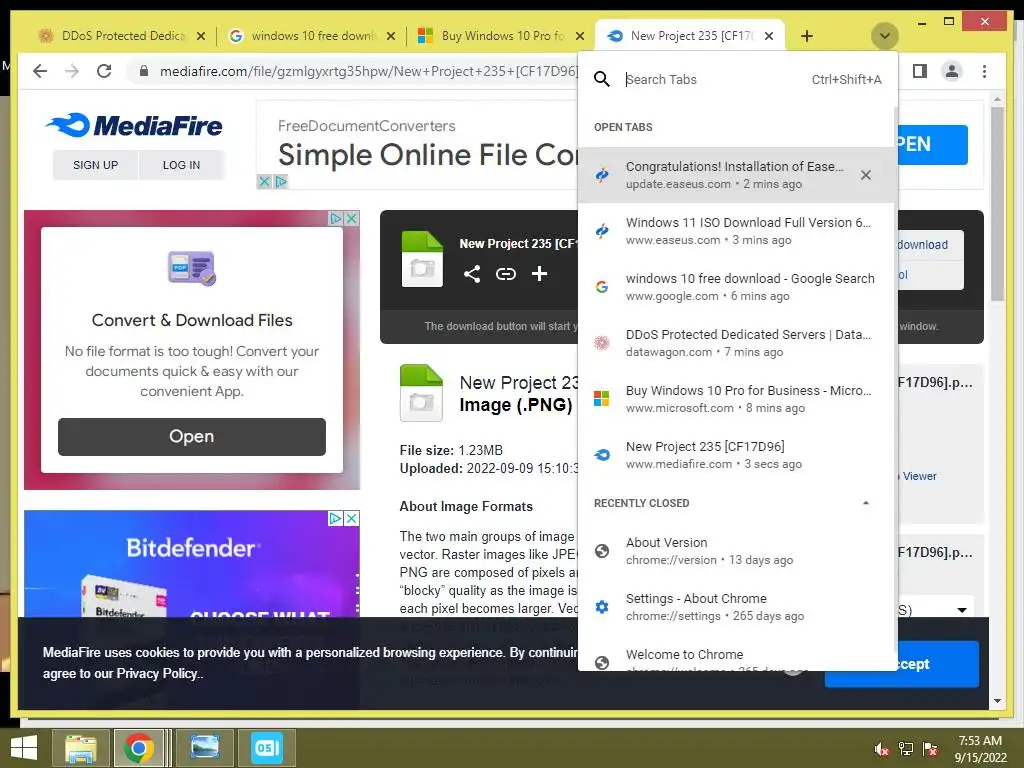The width and height of the screenshot is (1024, 768).
Task: Open the Outlook taskbar icon
Action: point(267,748)
